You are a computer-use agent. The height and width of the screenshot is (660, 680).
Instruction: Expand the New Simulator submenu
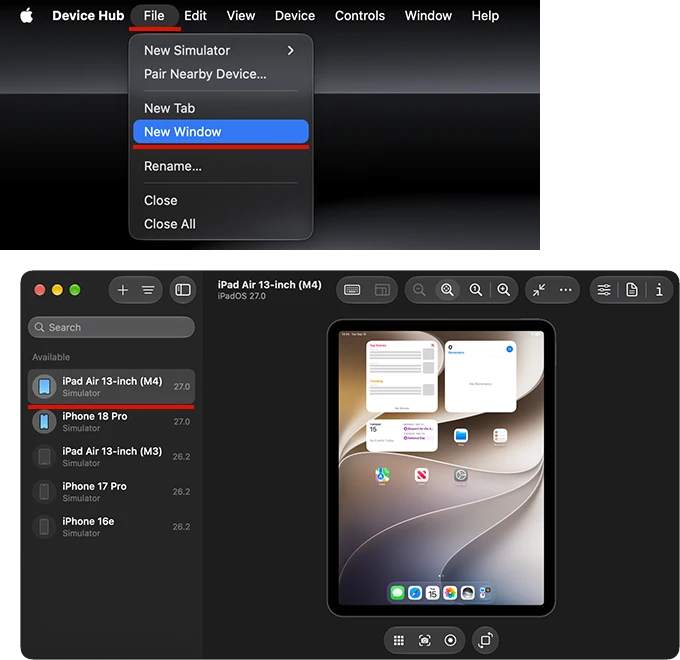point(221,50)
